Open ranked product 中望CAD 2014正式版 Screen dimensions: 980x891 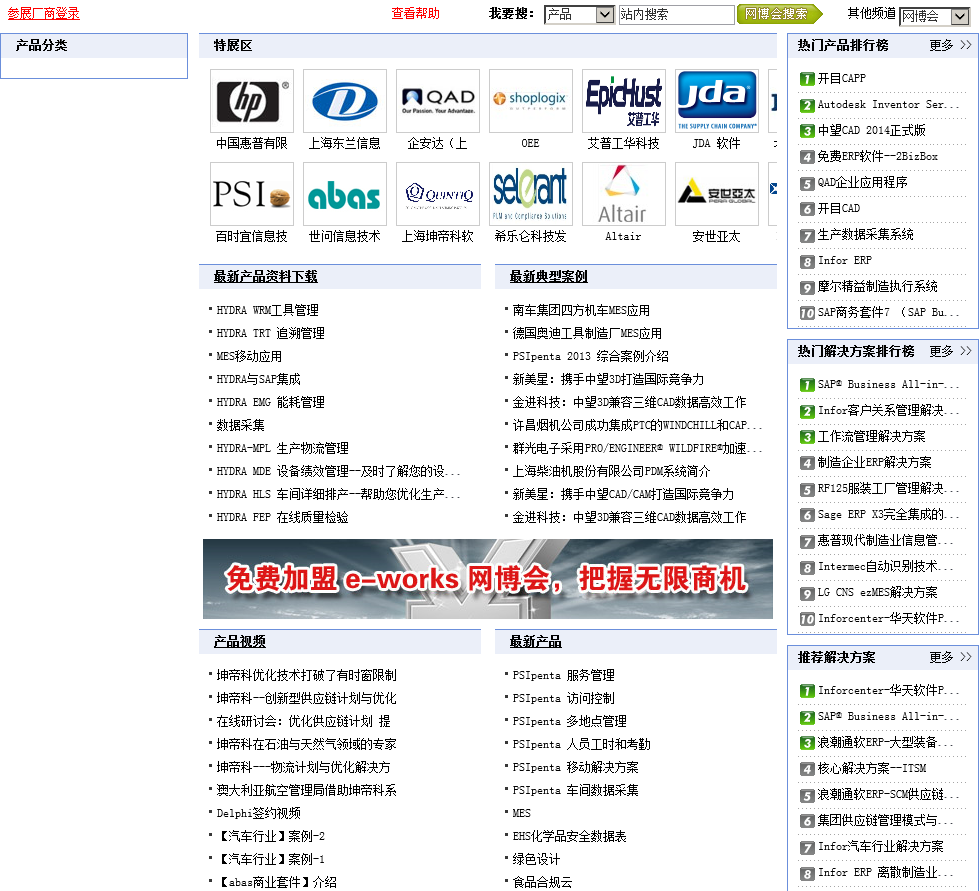coord(872,130)
